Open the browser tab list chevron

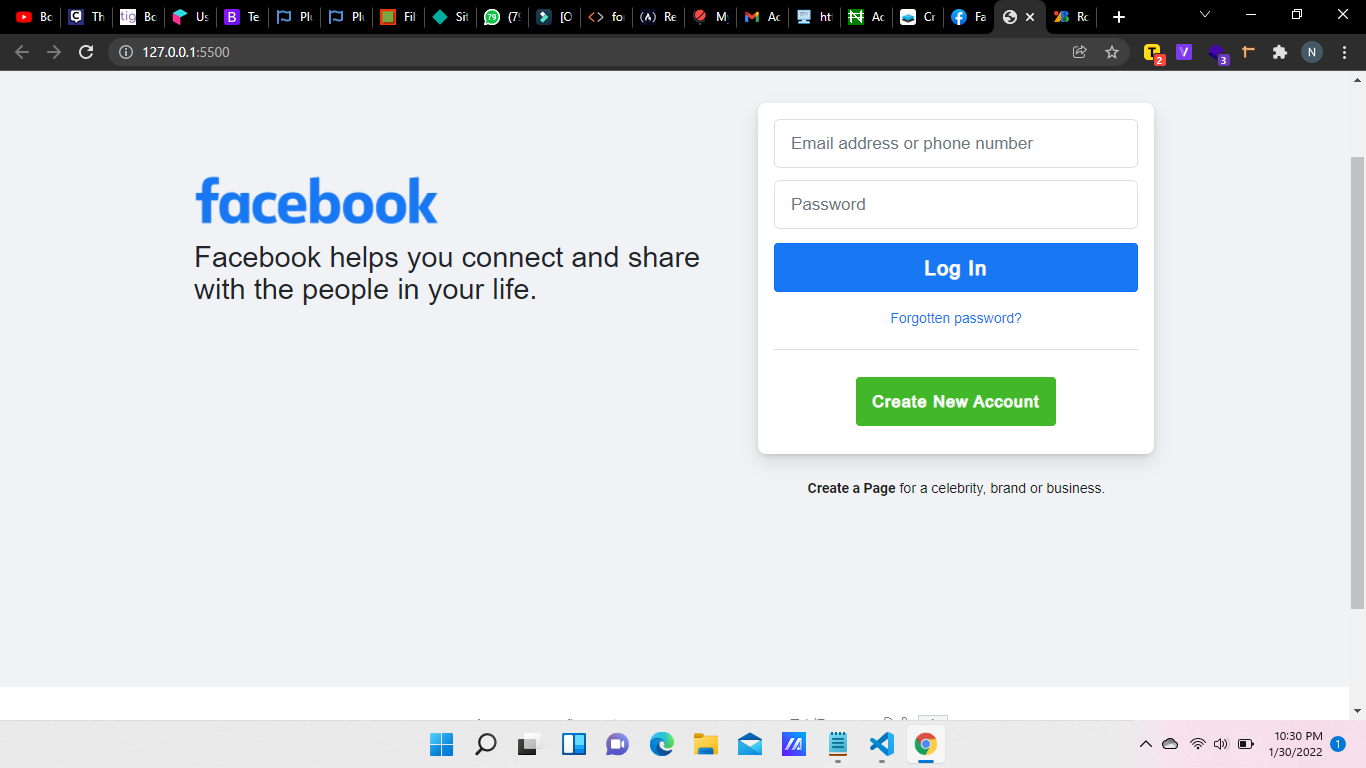click(1203, 16)
